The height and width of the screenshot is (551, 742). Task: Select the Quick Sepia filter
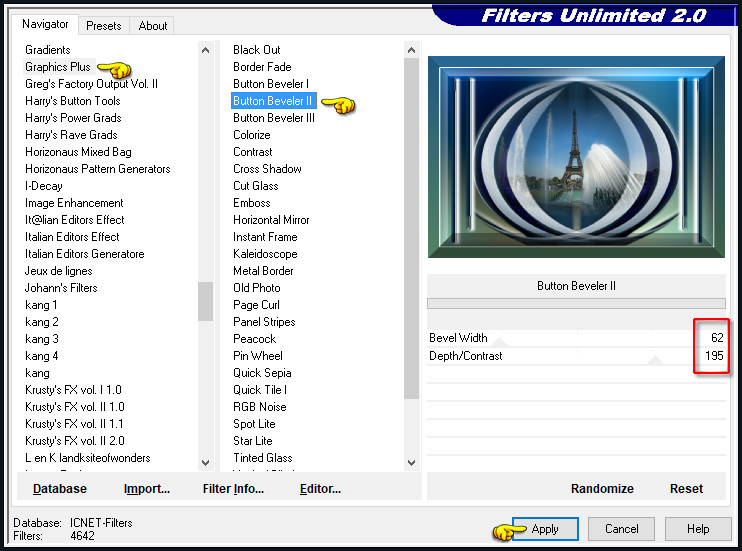click(x=262, y=373)
